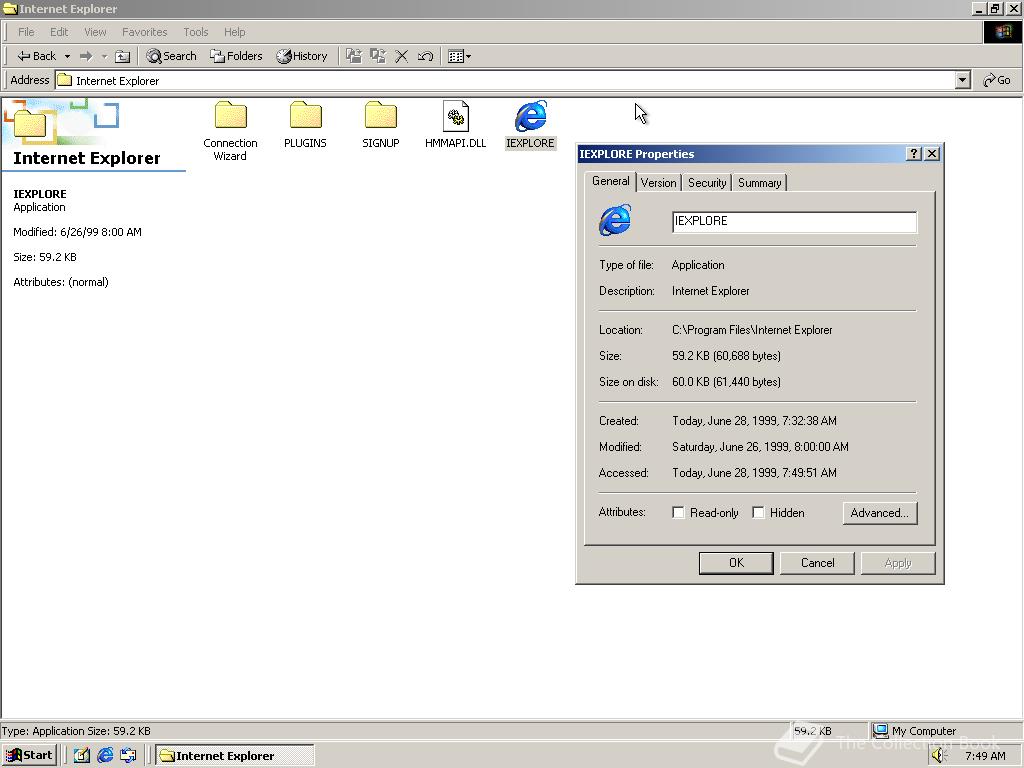Open the Views dropdown in toolbar
1024x768 pixels.
[x=460, y=56]
